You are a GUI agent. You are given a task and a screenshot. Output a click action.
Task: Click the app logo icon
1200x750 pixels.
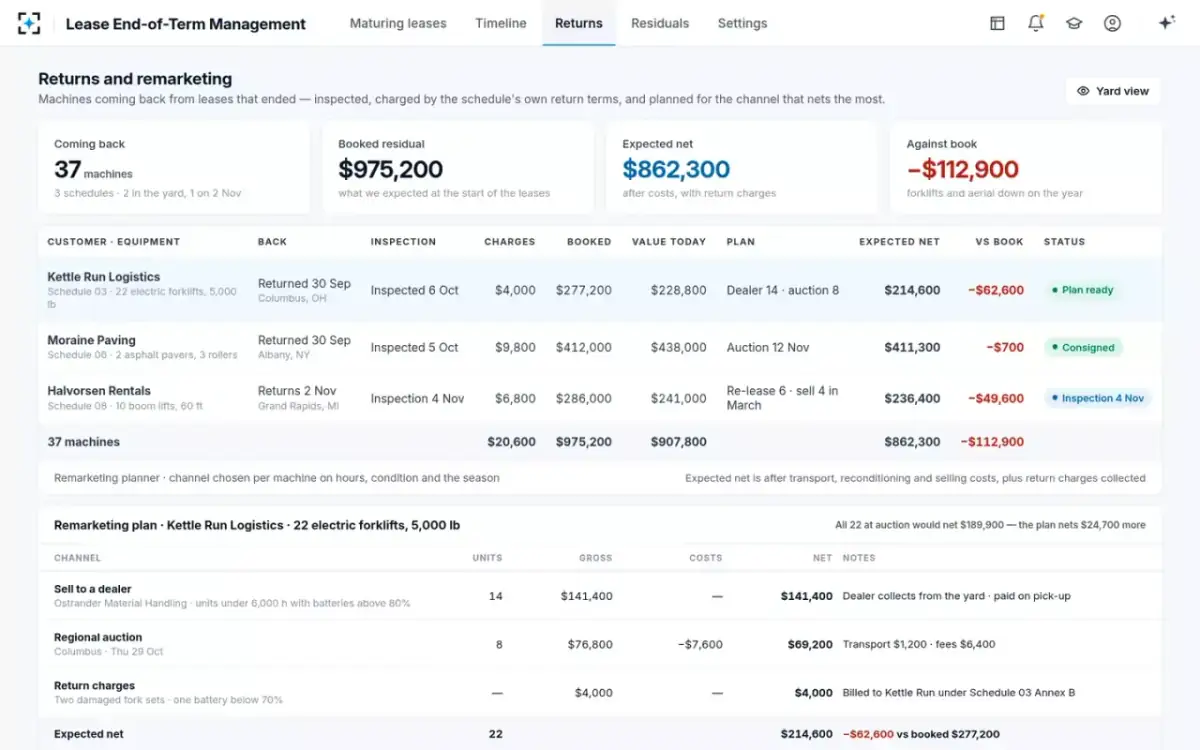tap(29, 23)
